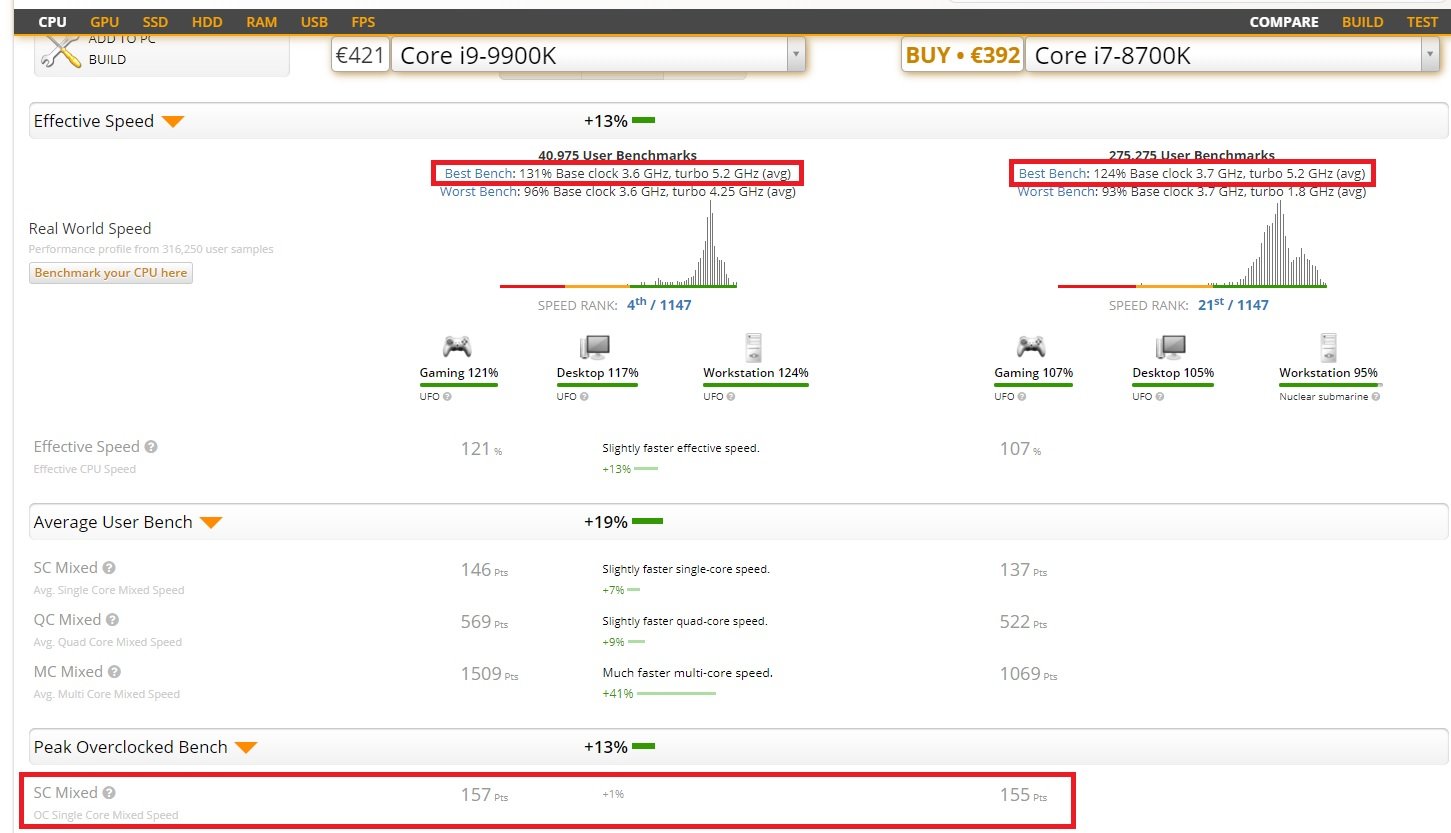Screen dimensions: 1451x833
Task: Go to the BUILD page
Action: point(1363,22)
